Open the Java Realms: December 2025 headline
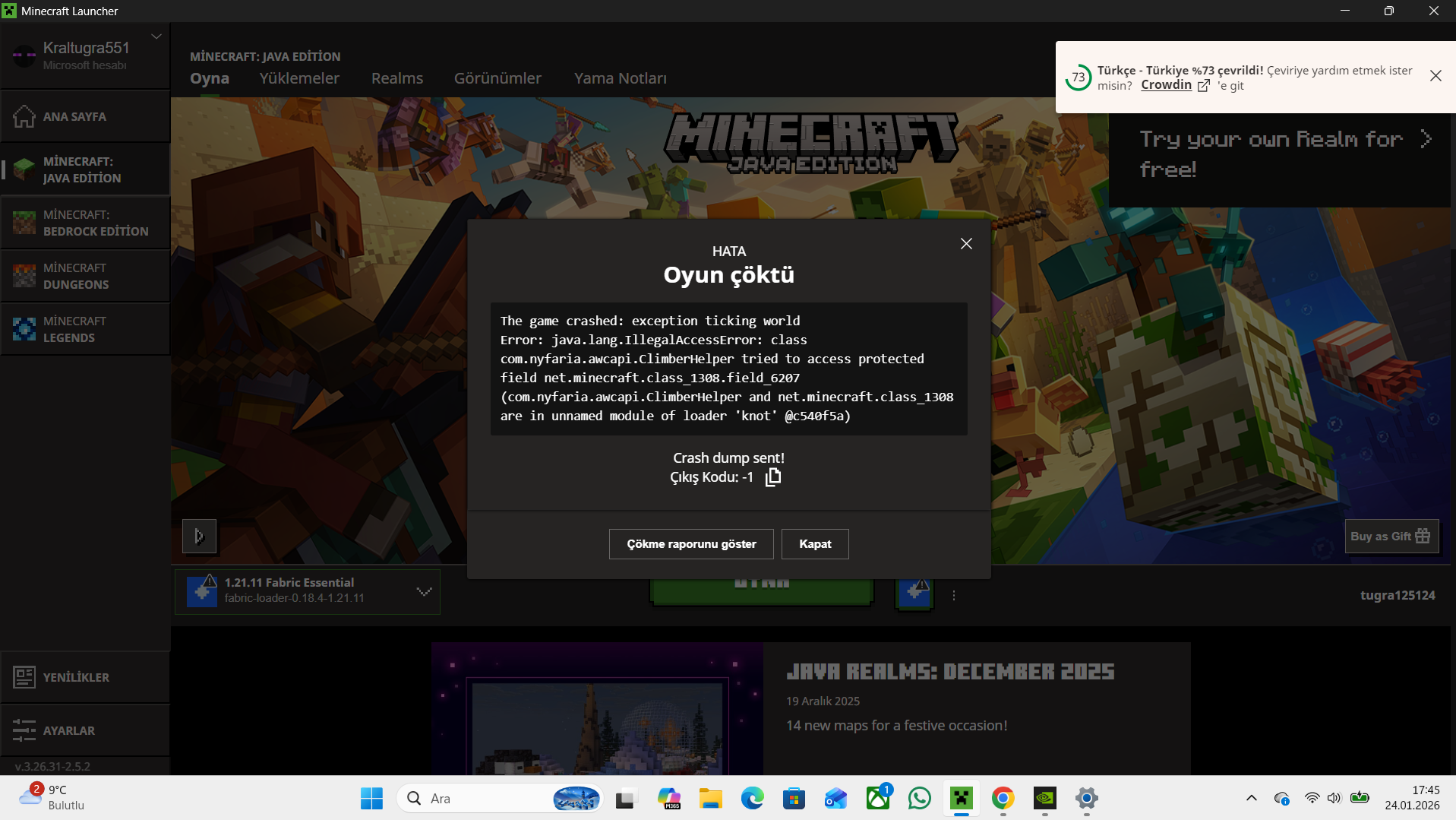 click(x=950, y=672)
